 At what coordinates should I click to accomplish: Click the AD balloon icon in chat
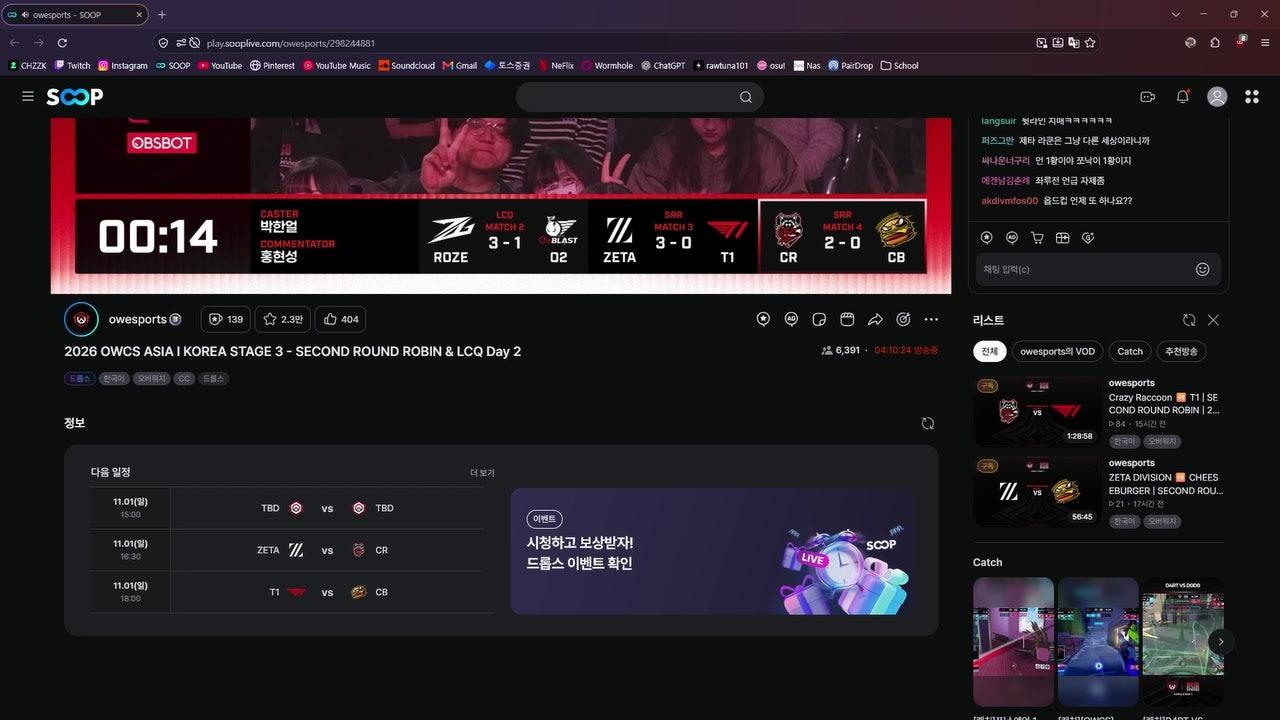(x=1012, y=238)
